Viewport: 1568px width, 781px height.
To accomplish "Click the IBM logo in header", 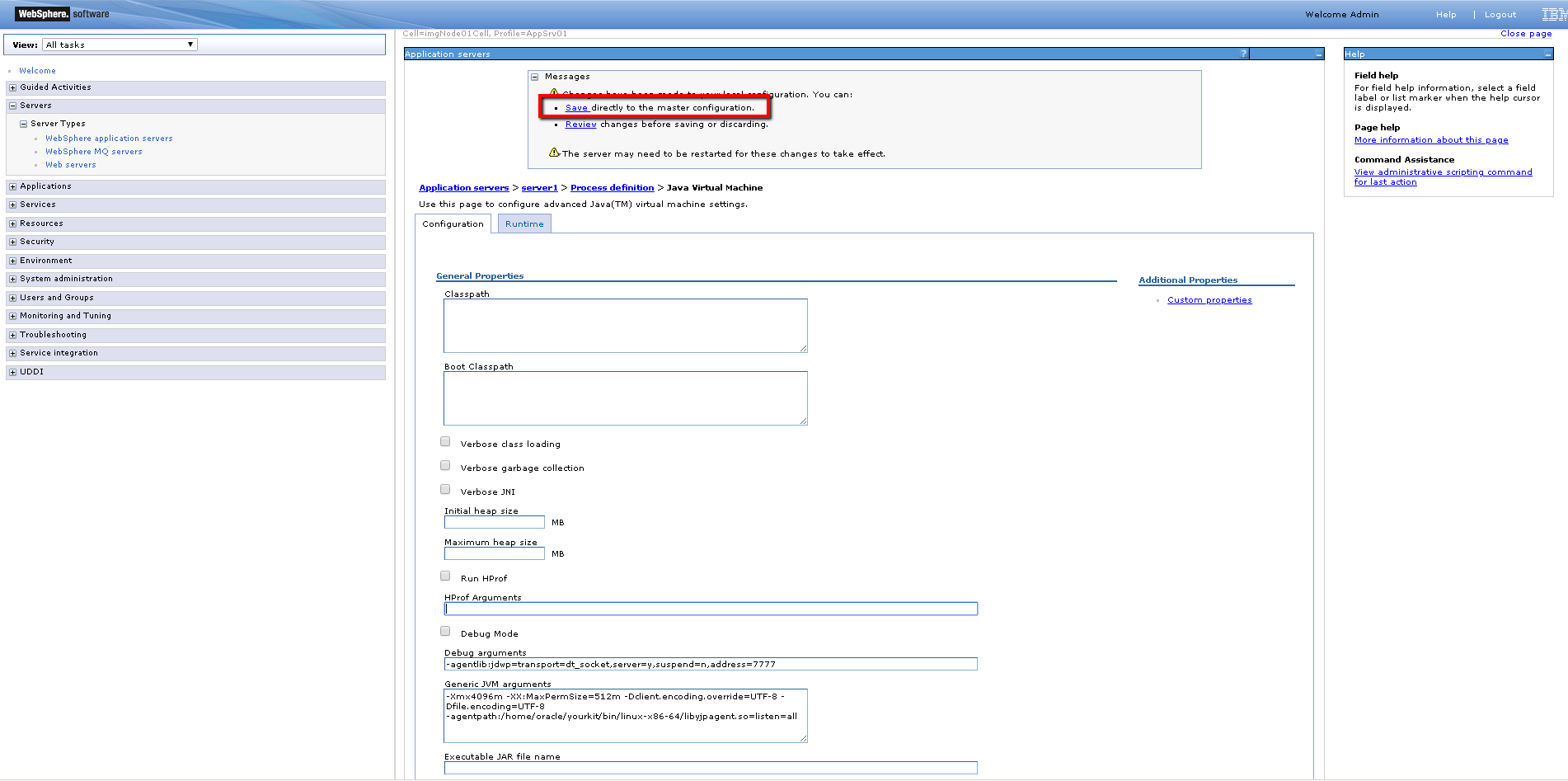I will [x=1553, y=14].
